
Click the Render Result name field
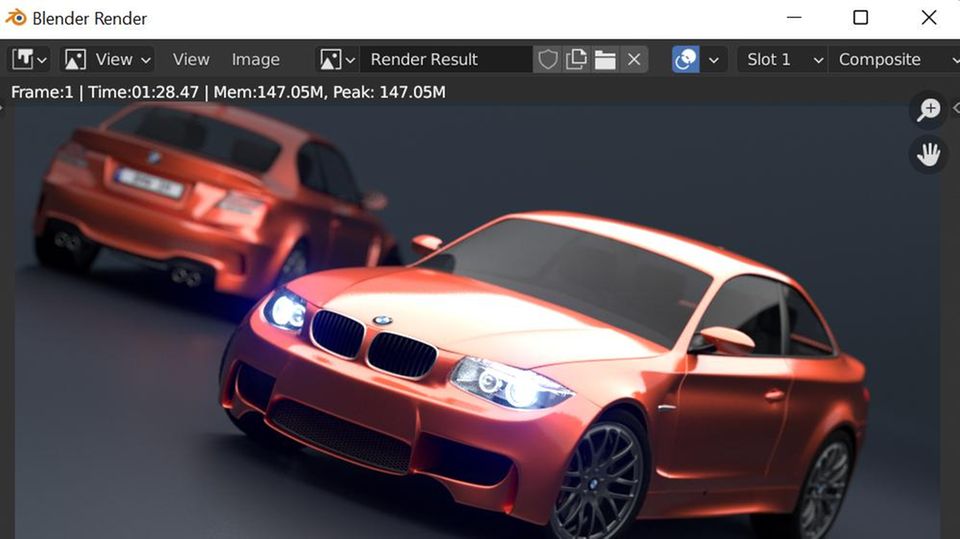pyautogui.click(x=445, y=60)
